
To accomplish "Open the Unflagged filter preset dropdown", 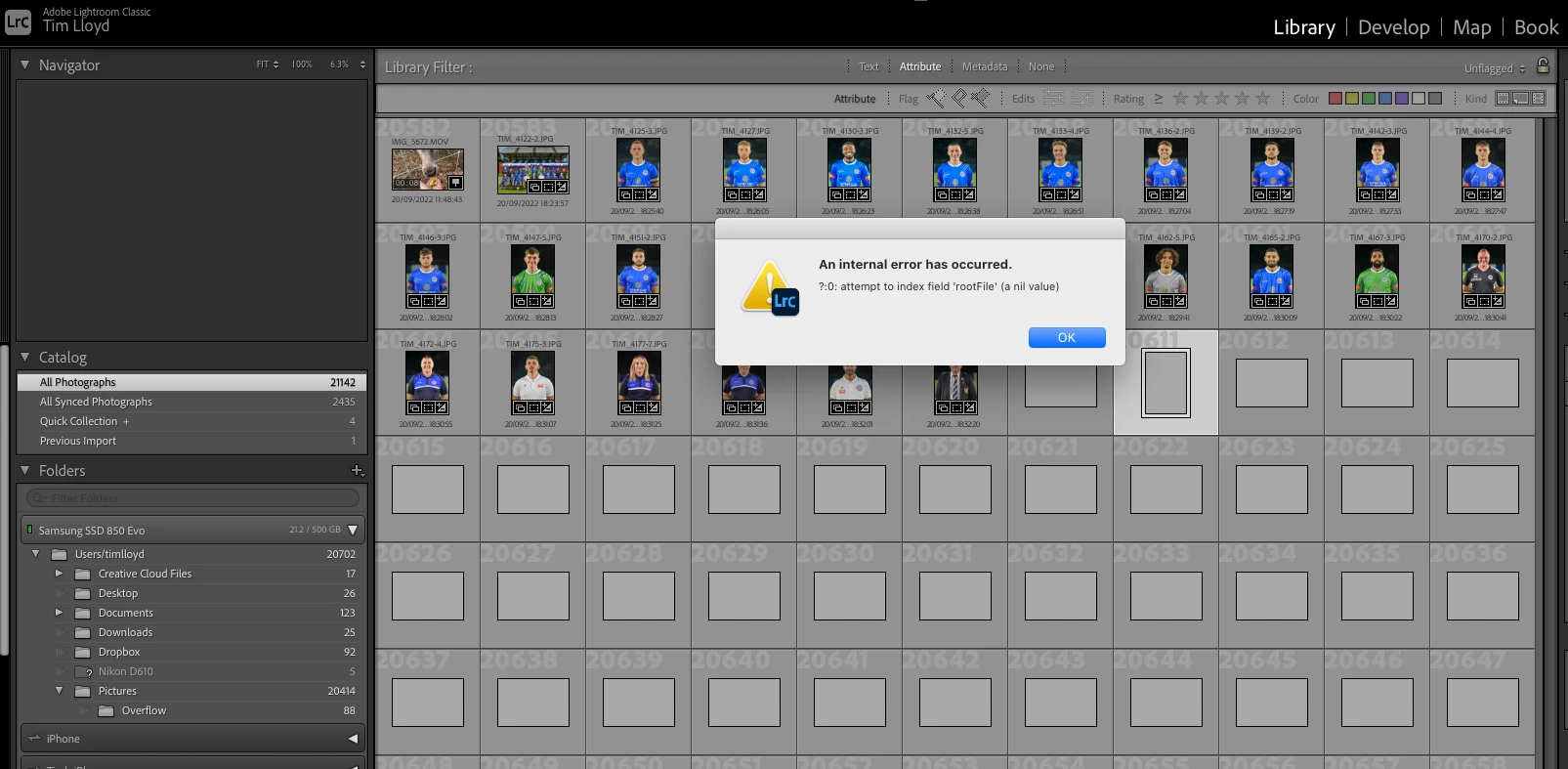I will (x=1495, y=68).
